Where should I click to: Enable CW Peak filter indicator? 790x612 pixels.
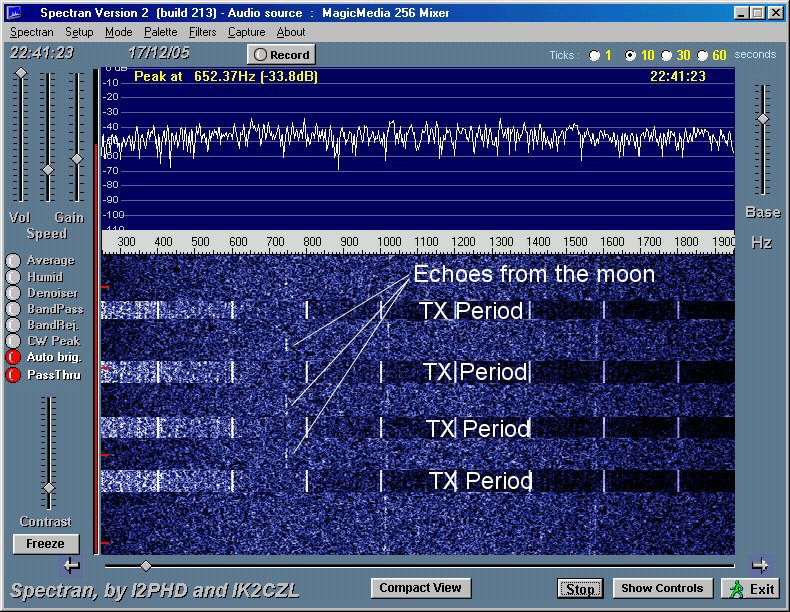pos(13,341)
